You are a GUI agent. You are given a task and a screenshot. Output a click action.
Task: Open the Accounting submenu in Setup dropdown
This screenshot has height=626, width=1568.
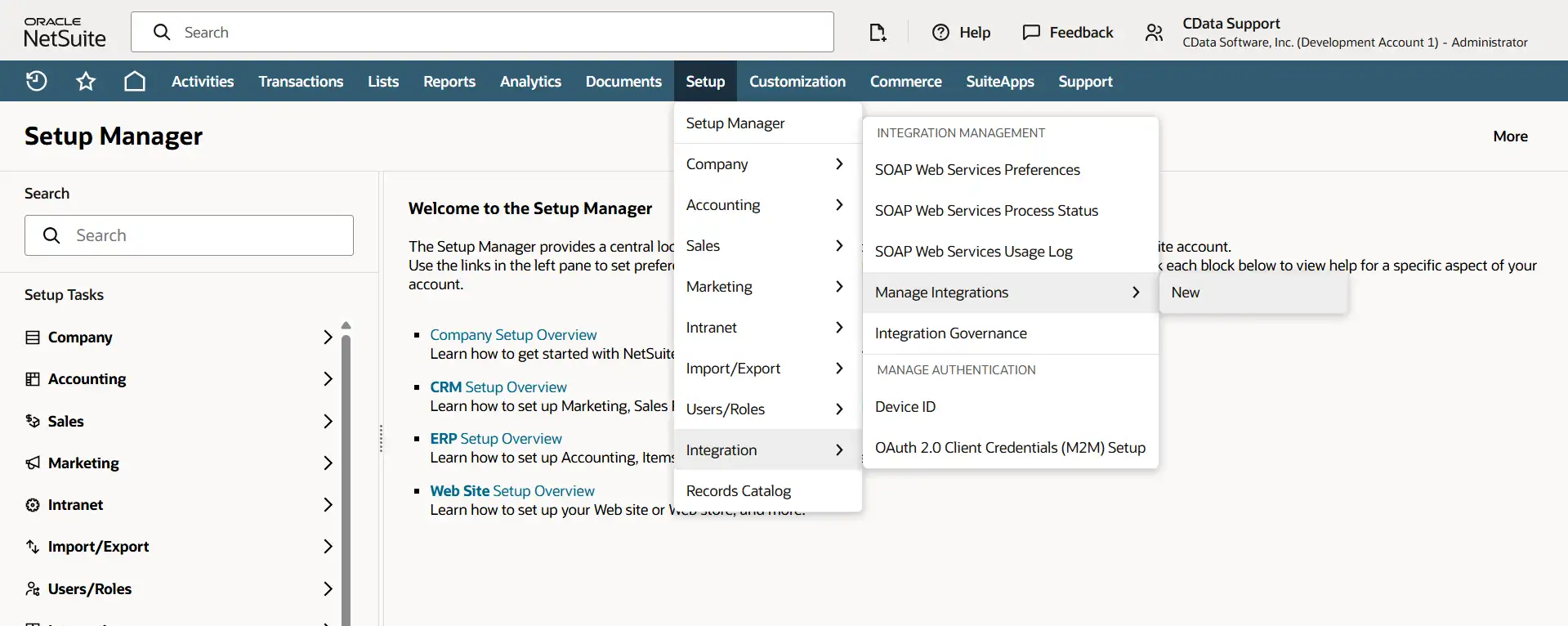(765, 205)
